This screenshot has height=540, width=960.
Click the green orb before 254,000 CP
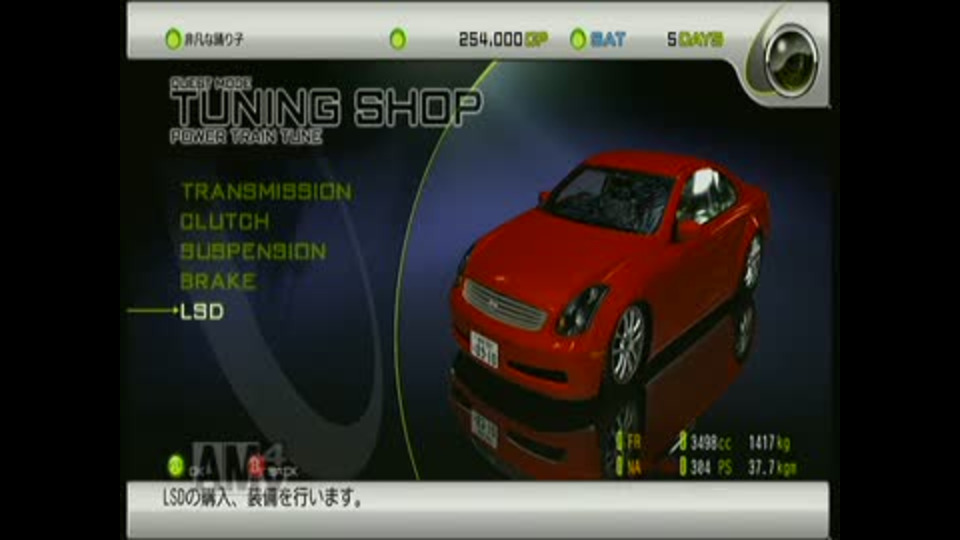[x=398, y=39]
